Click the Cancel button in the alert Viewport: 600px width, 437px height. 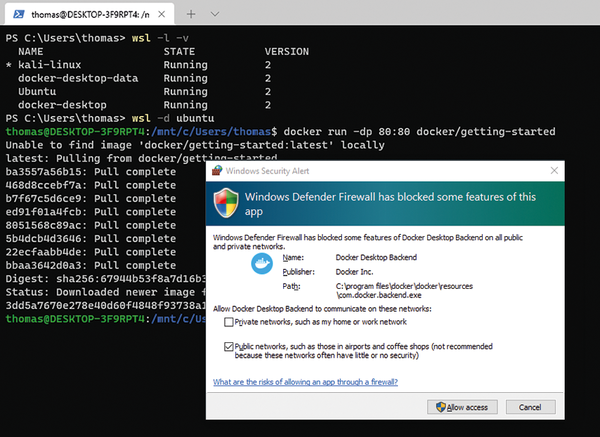530,407
